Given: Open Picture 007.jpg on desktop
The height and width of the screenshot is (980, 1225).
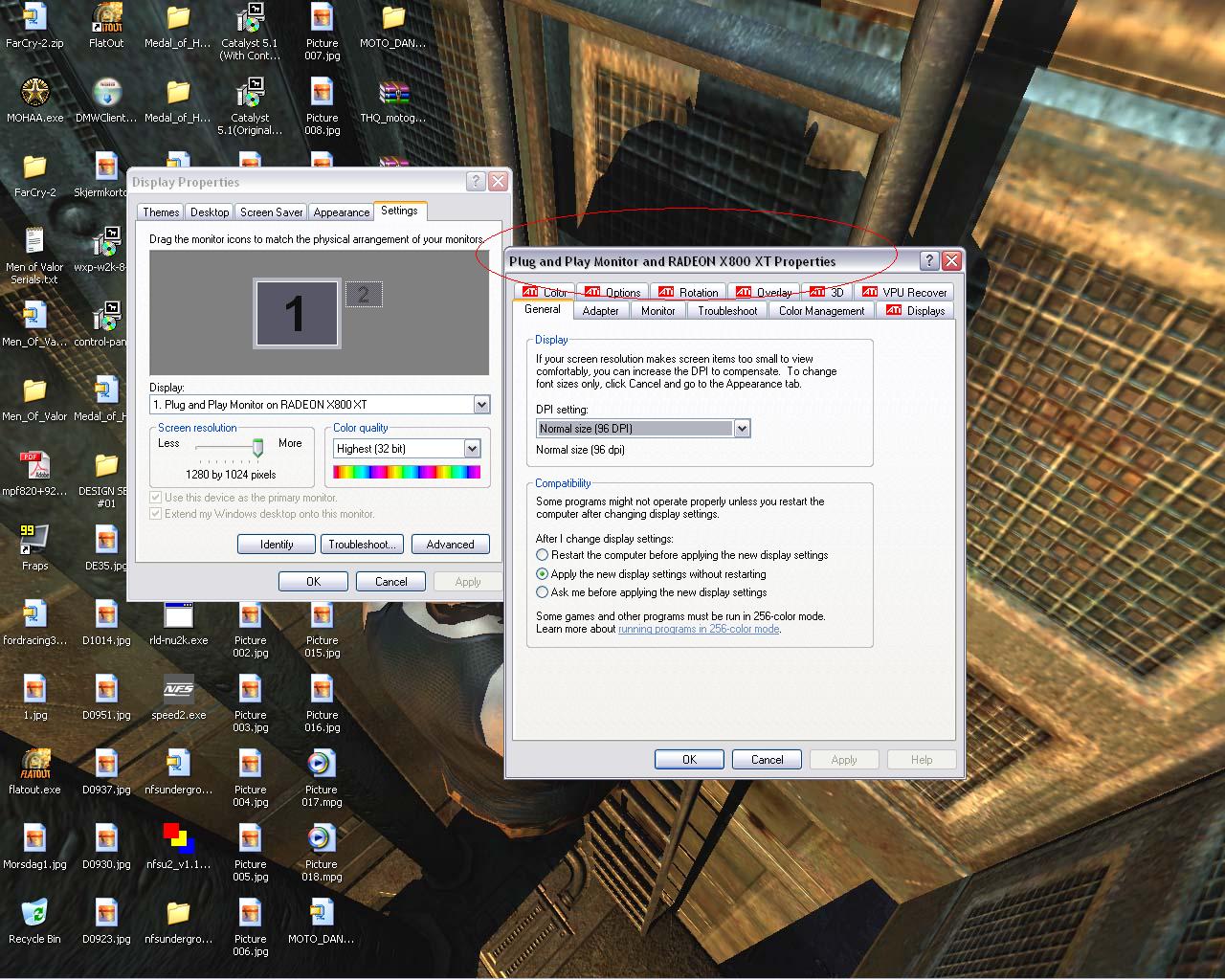Looking at the screenshot, I should [x=322, y=33].
